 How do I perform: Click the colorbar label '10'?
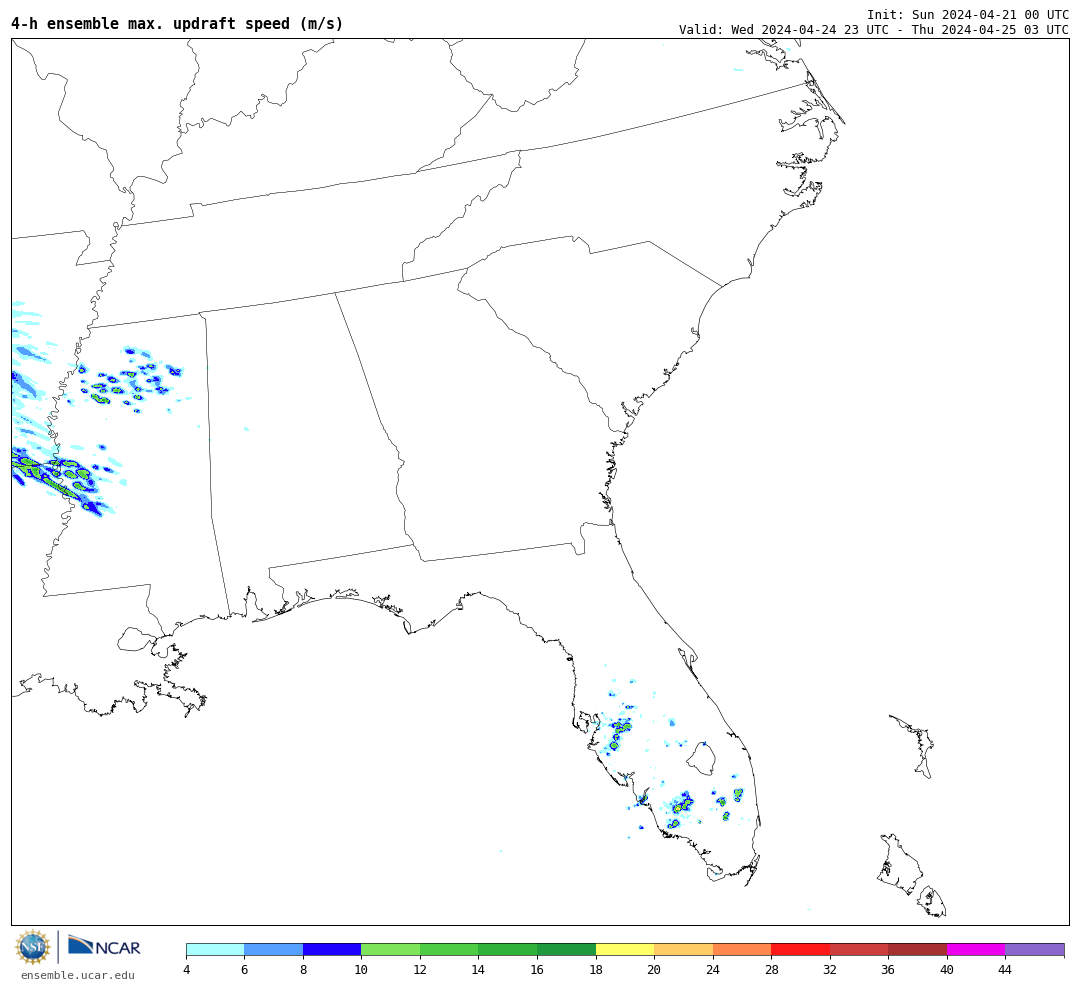pos(361,969)
